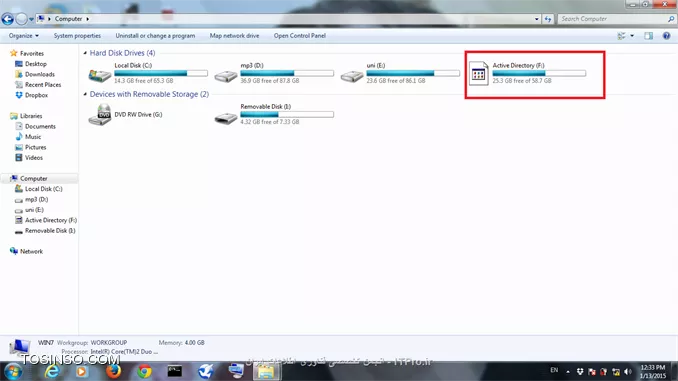This screenshot has width=678, height=381.
Task: Click the uni (E:) usage bar
Action: 413,74
